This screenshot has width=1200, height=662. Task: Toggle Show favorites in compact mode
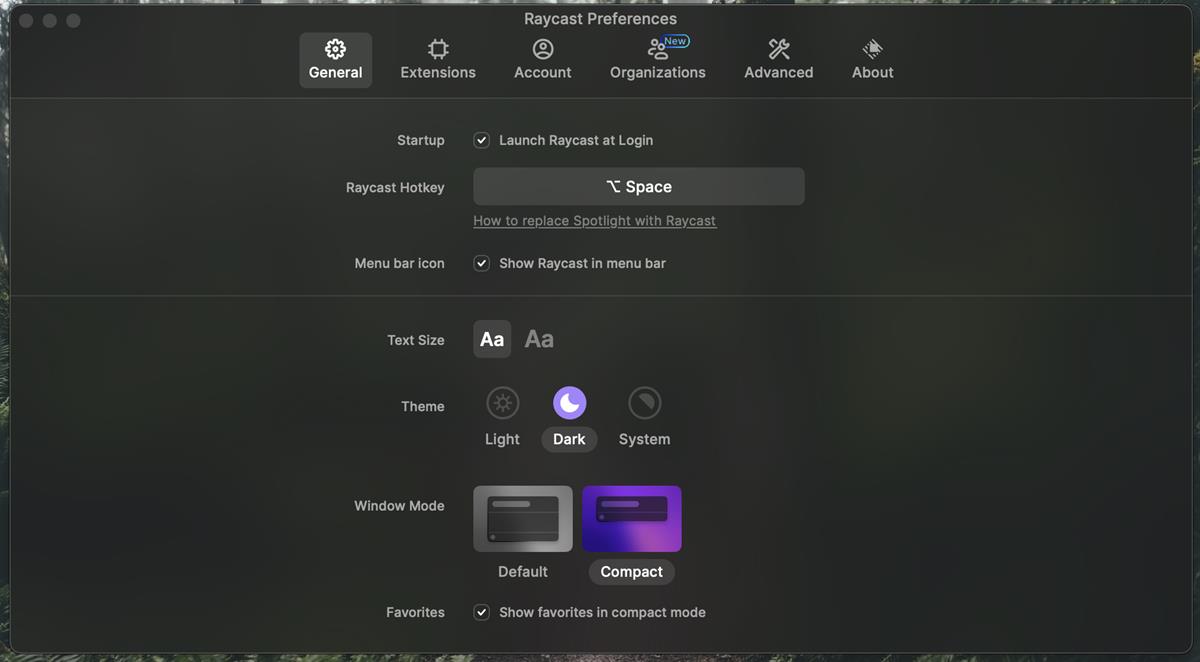tap(481, 612)
